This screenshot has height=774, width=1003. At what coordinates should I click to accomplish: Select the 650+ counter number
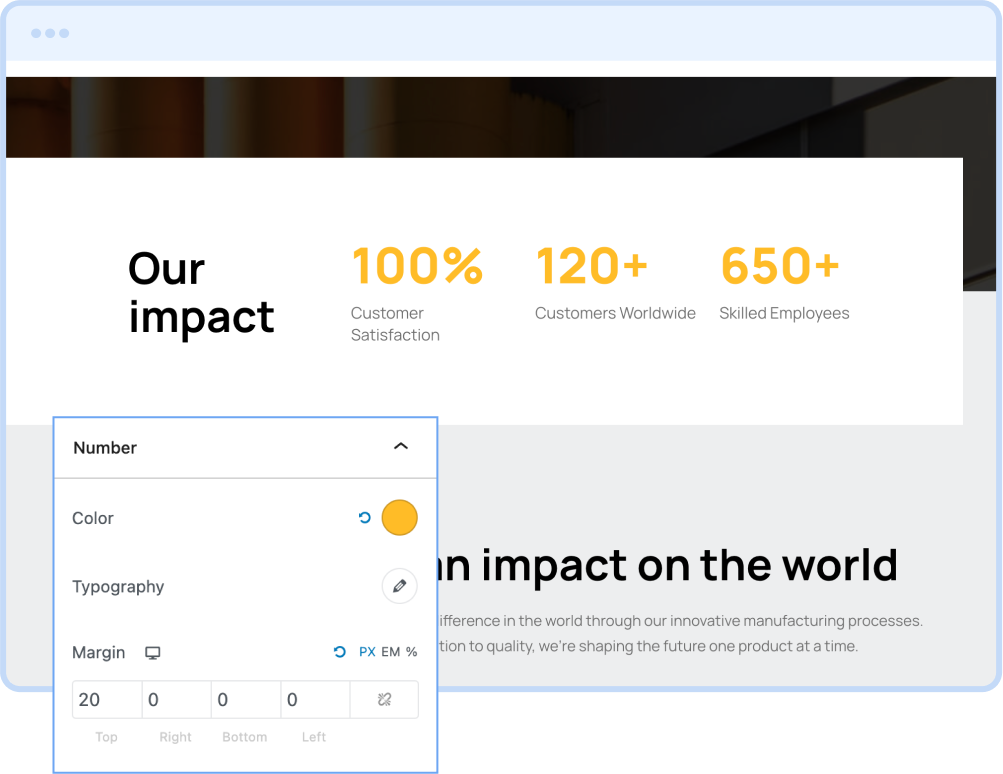pyautogui.click(x=780, y=265)
